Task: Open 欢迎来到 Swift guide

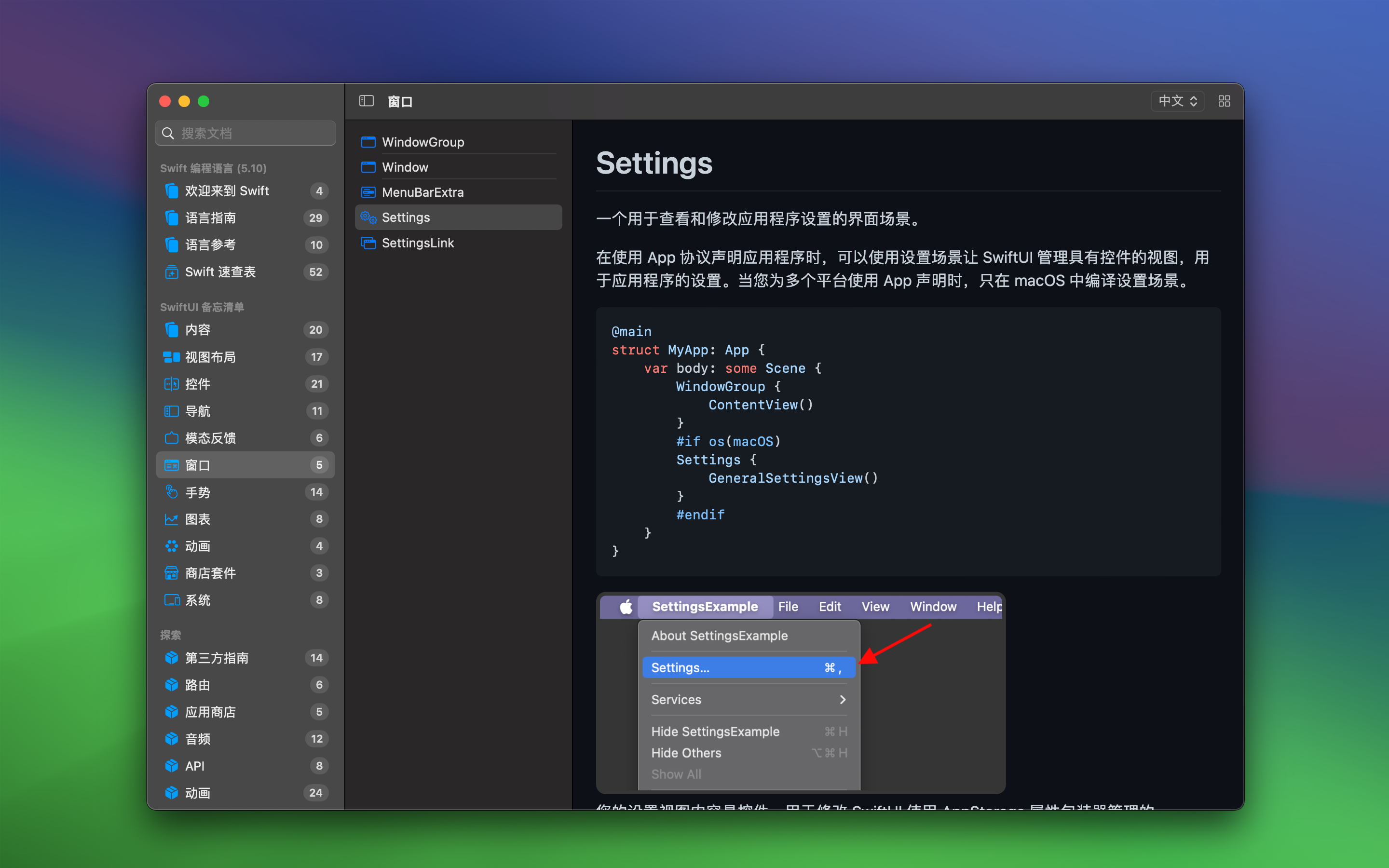Action: (x=228, y=191)
